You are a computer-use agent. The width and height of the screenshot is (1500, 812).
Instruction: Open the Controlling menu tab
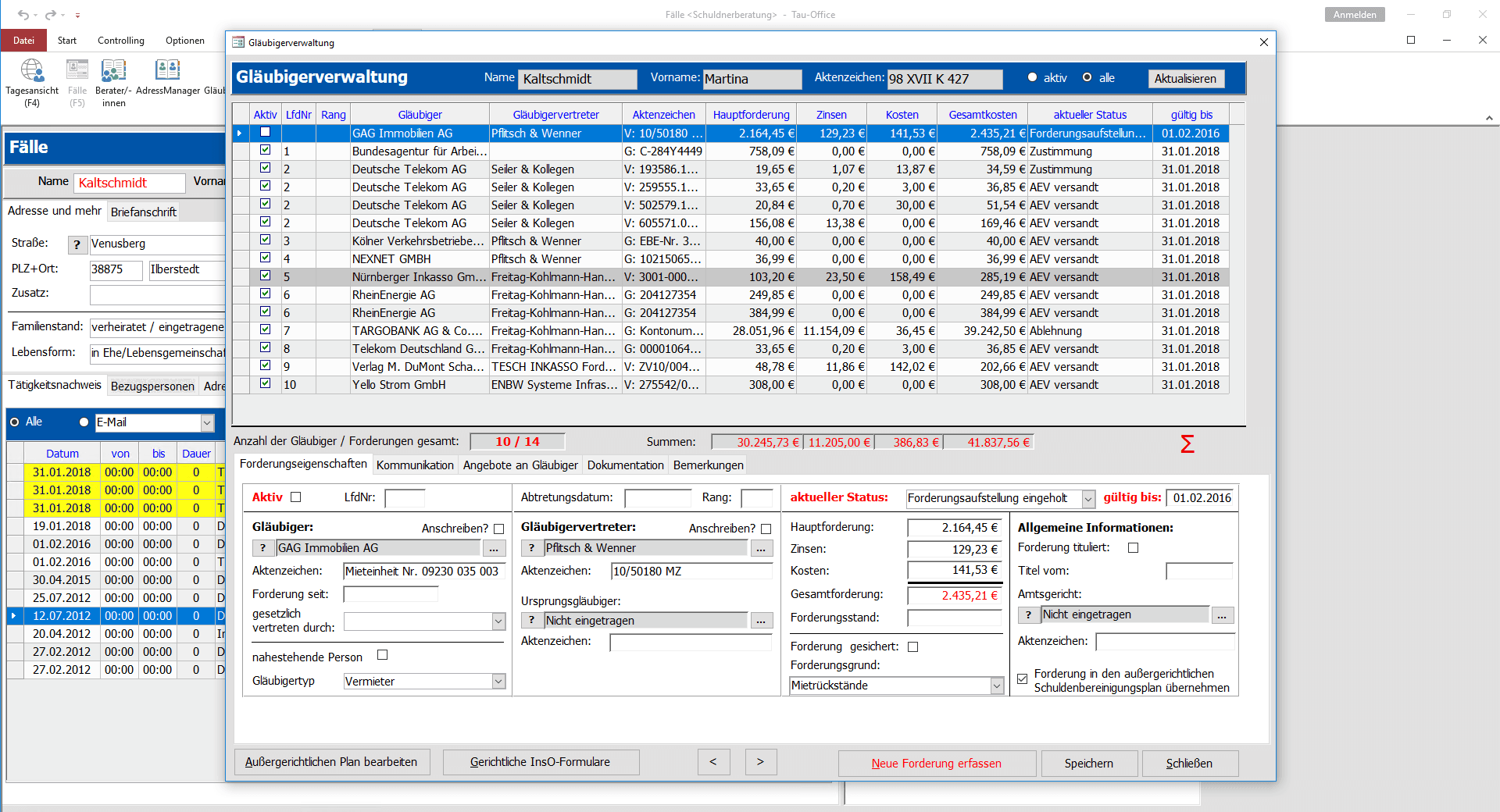121,41
